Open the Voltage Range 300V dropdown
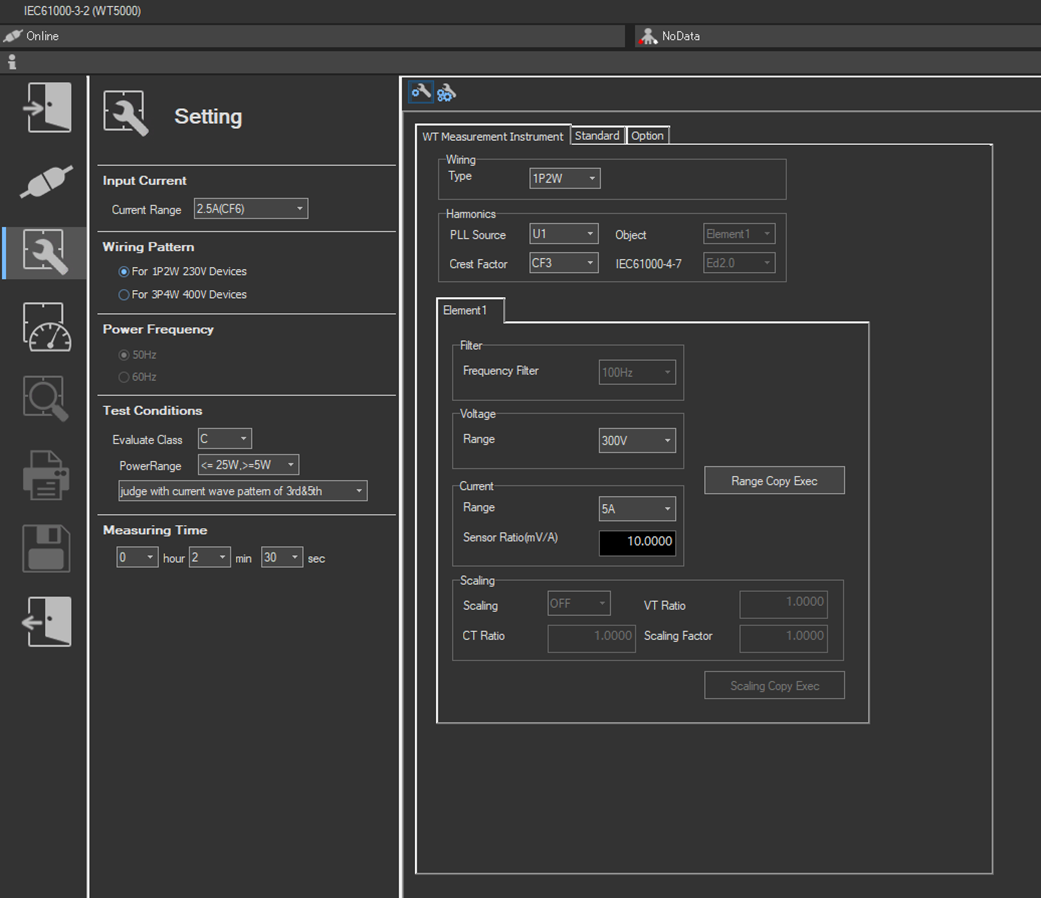The image size is (1041, 898). pyautogui.click(x=637, y=440)
